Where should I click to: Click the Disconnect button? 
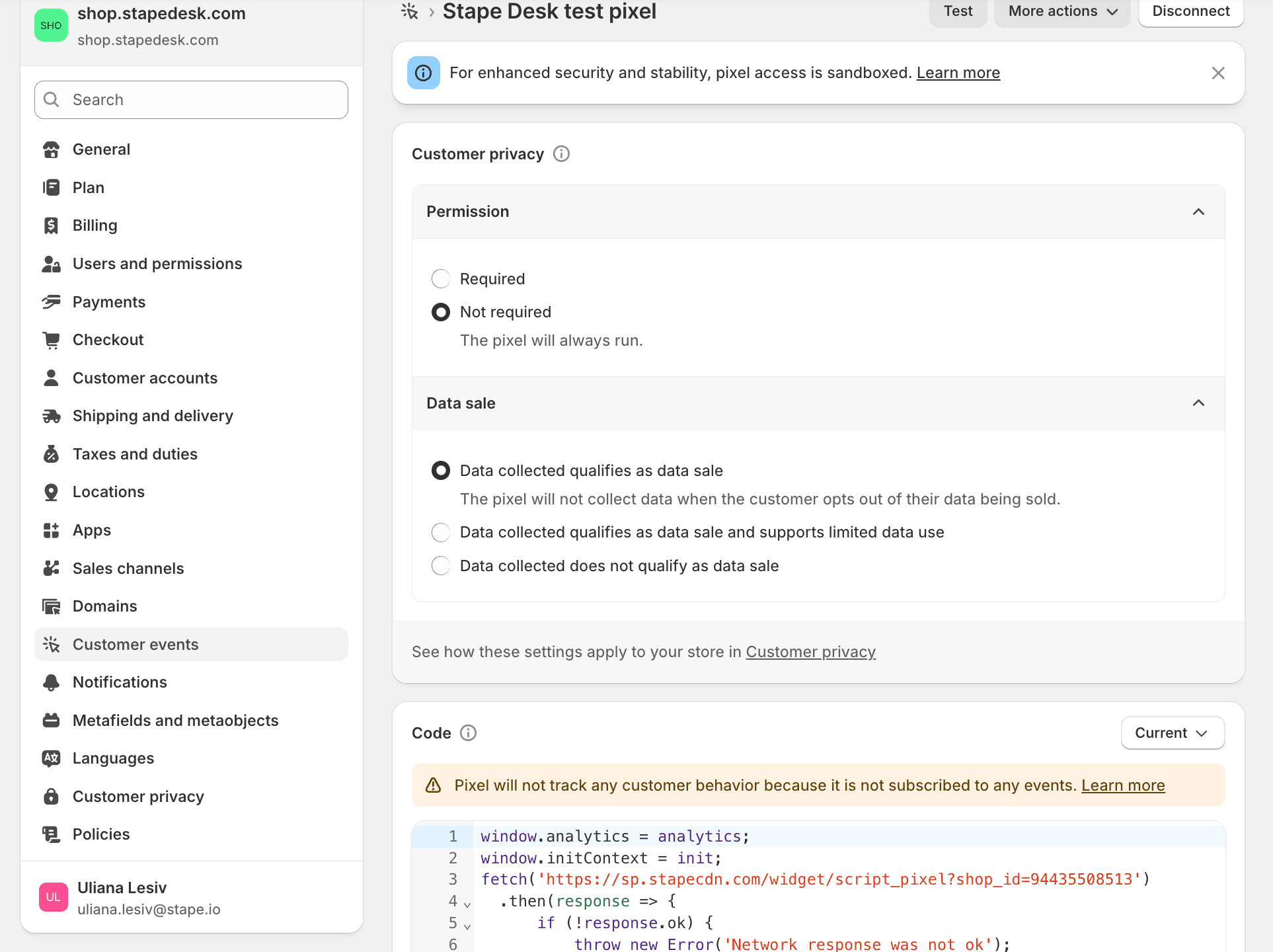pyautogui.click(x=1191, y=11)
